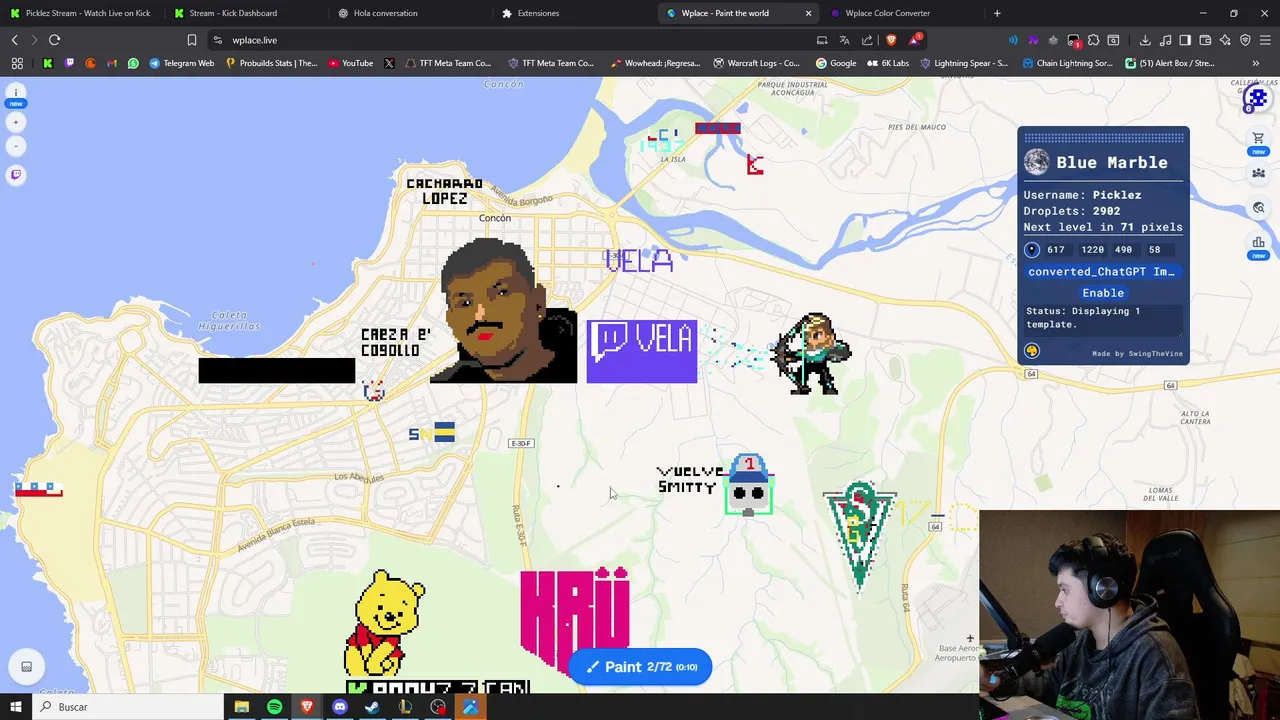Click the Blue Marble pin coordinates icon
Image resolution: width=1280 pixels, height=720 pixels.
point(1032,250)
